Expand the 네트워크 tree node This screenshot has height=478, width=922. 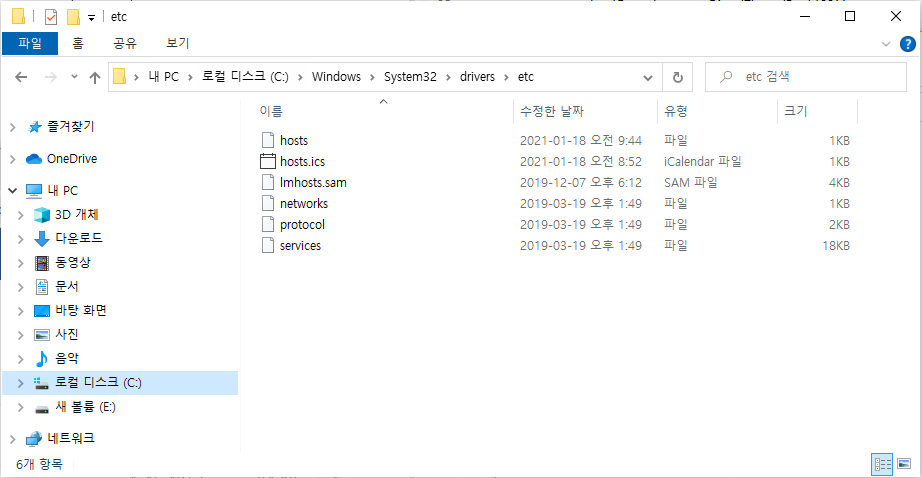click(13, 439)
